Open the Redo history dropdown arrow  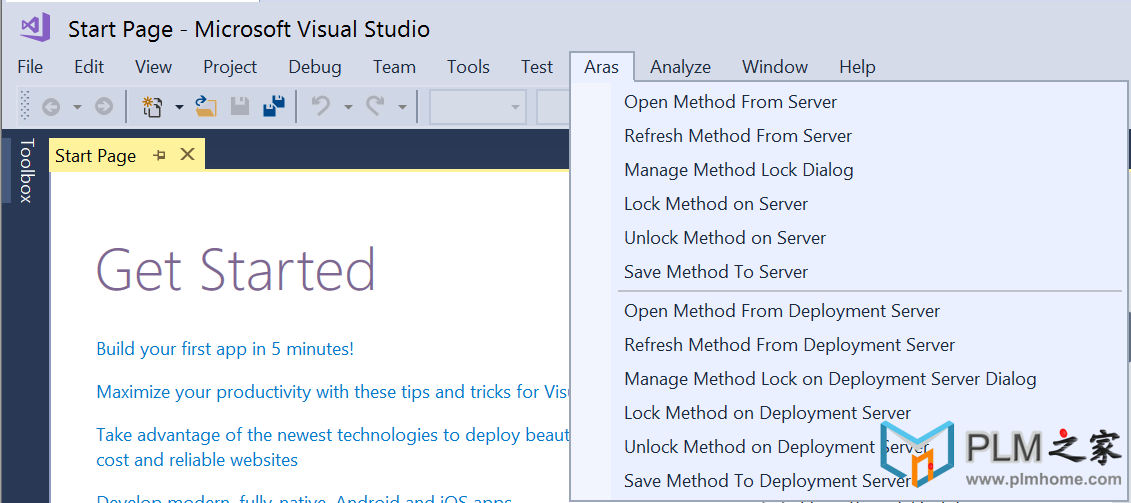(x=402, y=108)
